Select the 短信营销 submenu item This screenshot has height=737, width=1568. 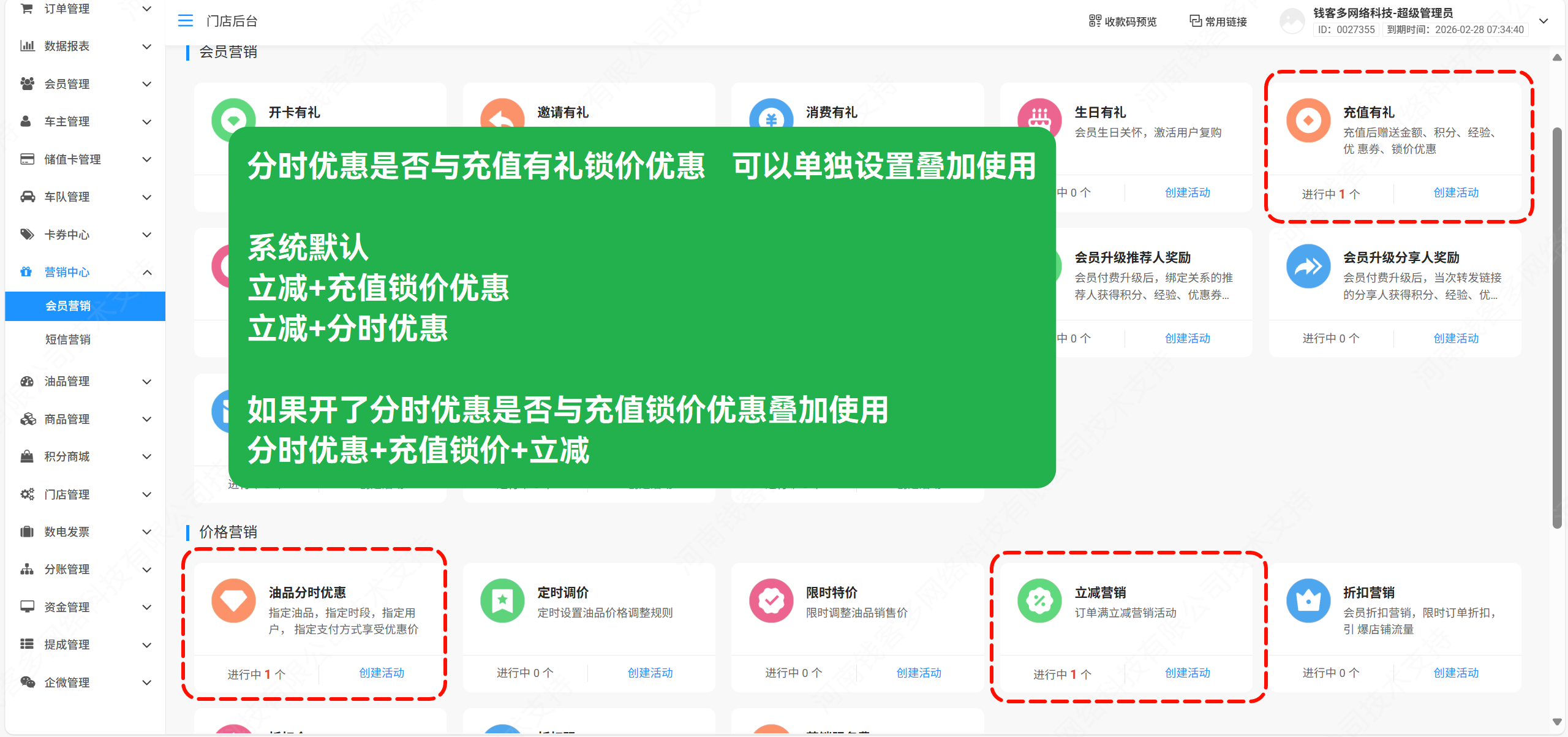(68, 339)
